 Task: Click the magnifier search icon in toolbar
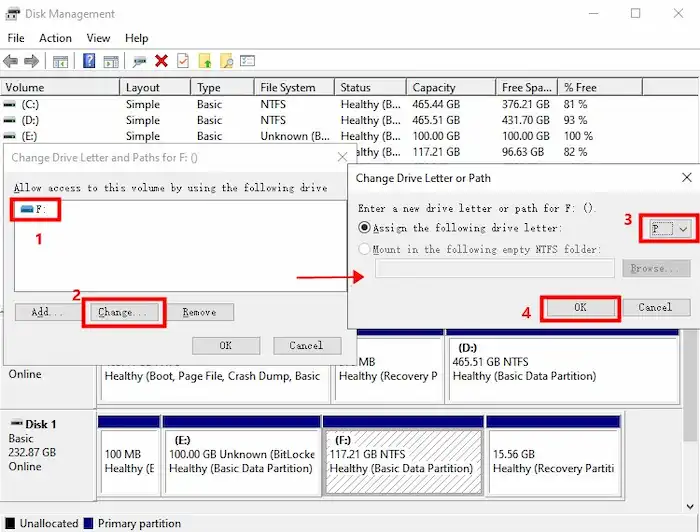(x=228, y=61)
